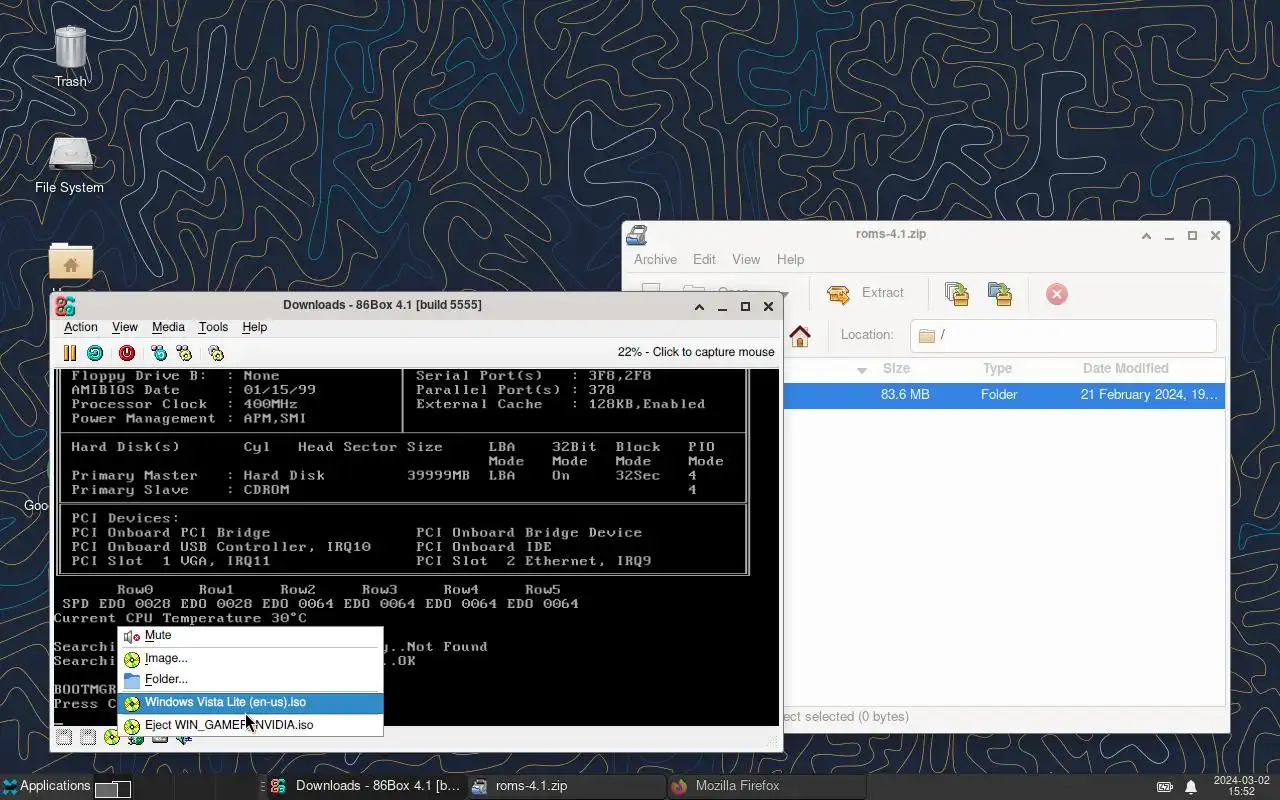Image resolution: width=1280 pixels, height=800 pixels.
Task: Send Ctrl+Alt+Esc with the yellow keyboard icon
Action: tap(184, 353)
